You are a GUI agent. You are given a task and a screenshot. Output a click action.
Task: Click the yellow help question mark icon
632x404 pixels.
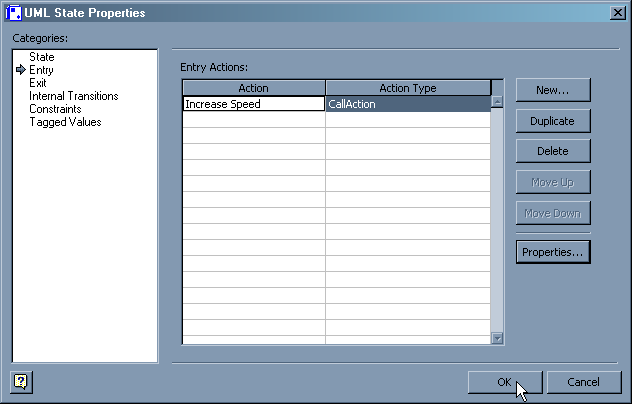20,381
